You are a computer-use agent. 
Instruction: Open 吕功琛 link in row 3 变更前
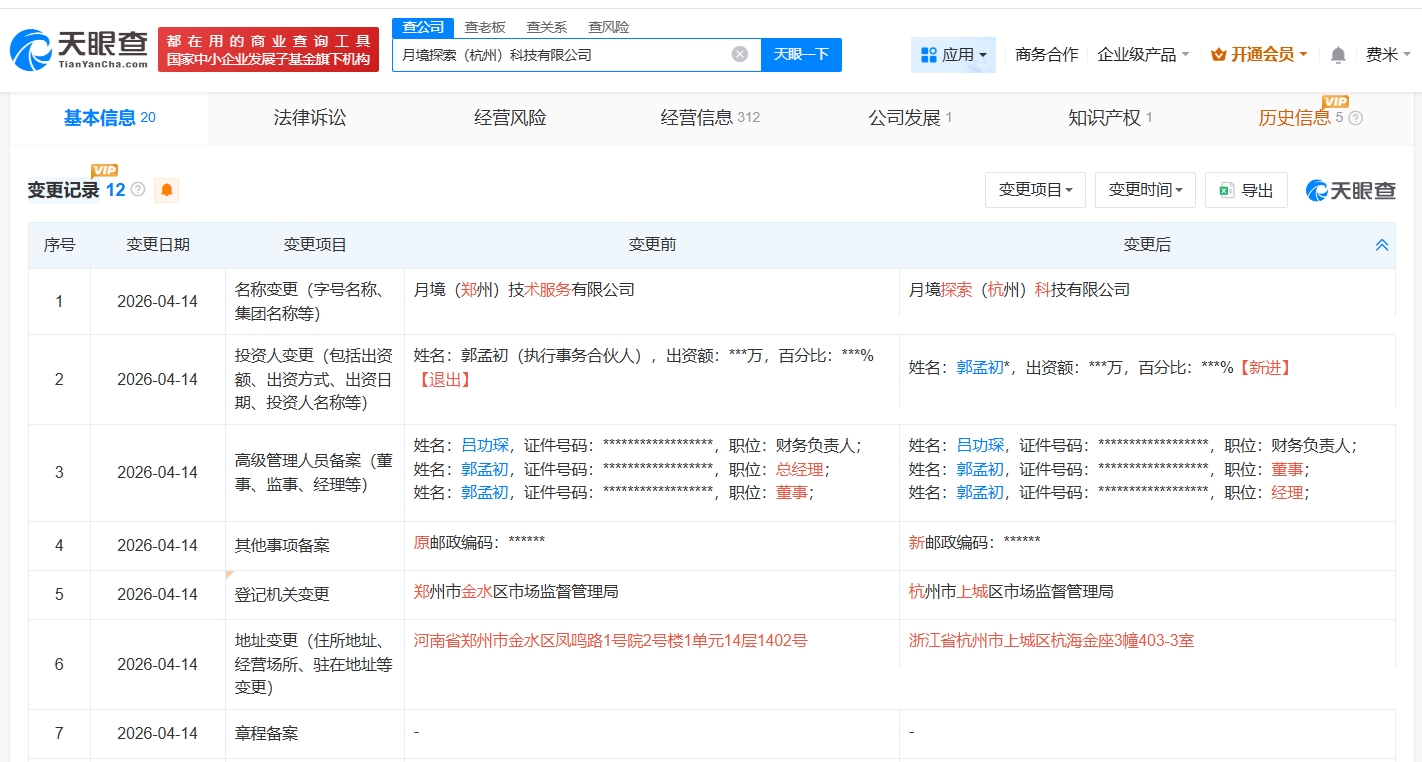pos(485,445)
